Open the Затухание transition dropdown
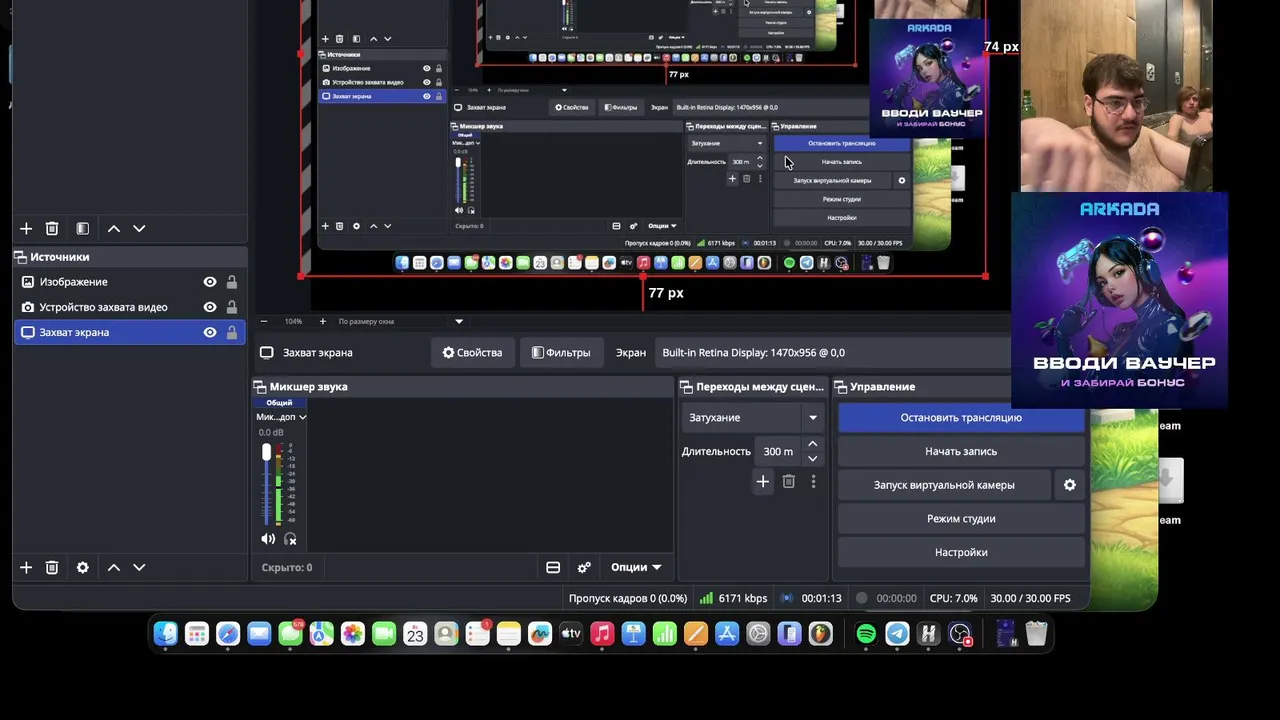The width and height of the screenshot is (1280, 720). click(x=753, y=418)
